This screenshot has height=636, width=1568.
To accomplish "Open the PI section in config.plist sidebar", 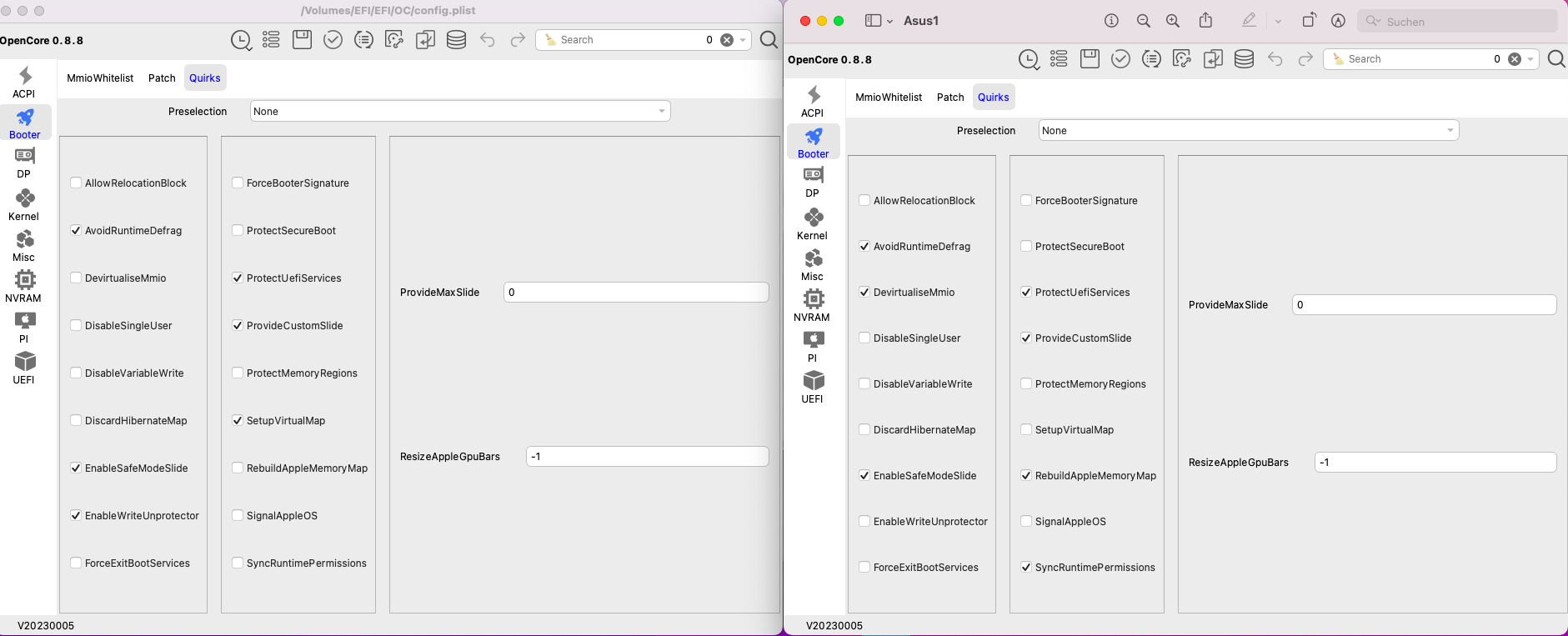I will (x=24, y=328).
